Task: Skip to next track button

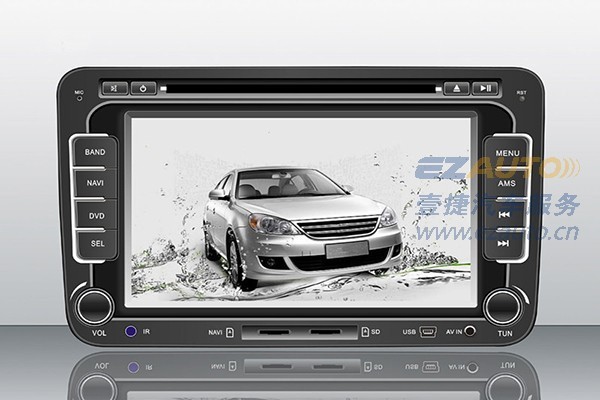Action: click(506, 243)
